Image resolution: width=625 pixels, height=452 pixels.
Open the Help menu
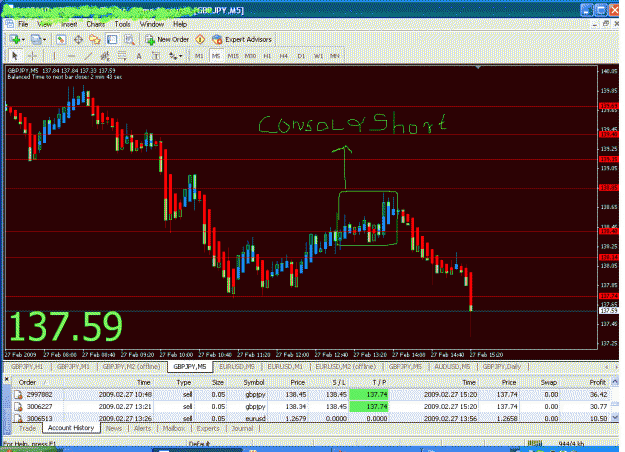pyautogui.click(x=180, y=24)
